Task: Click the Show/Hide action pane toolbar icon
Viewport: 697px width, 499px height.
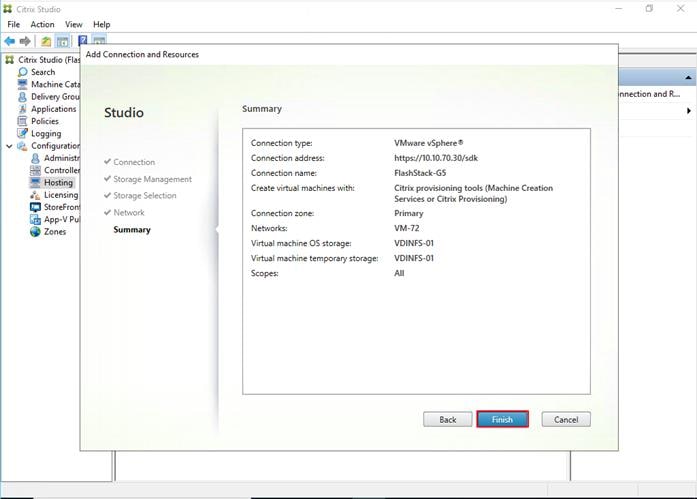Action: coord(99,40)
